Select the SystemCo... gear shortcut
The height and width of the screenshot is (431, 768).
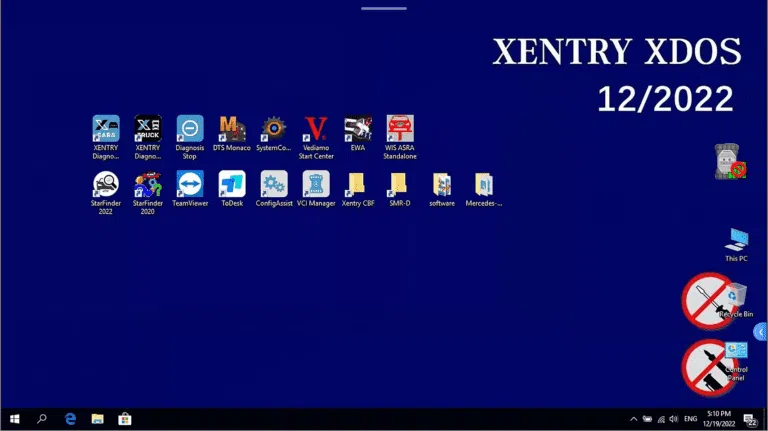[x=274, y=133]
